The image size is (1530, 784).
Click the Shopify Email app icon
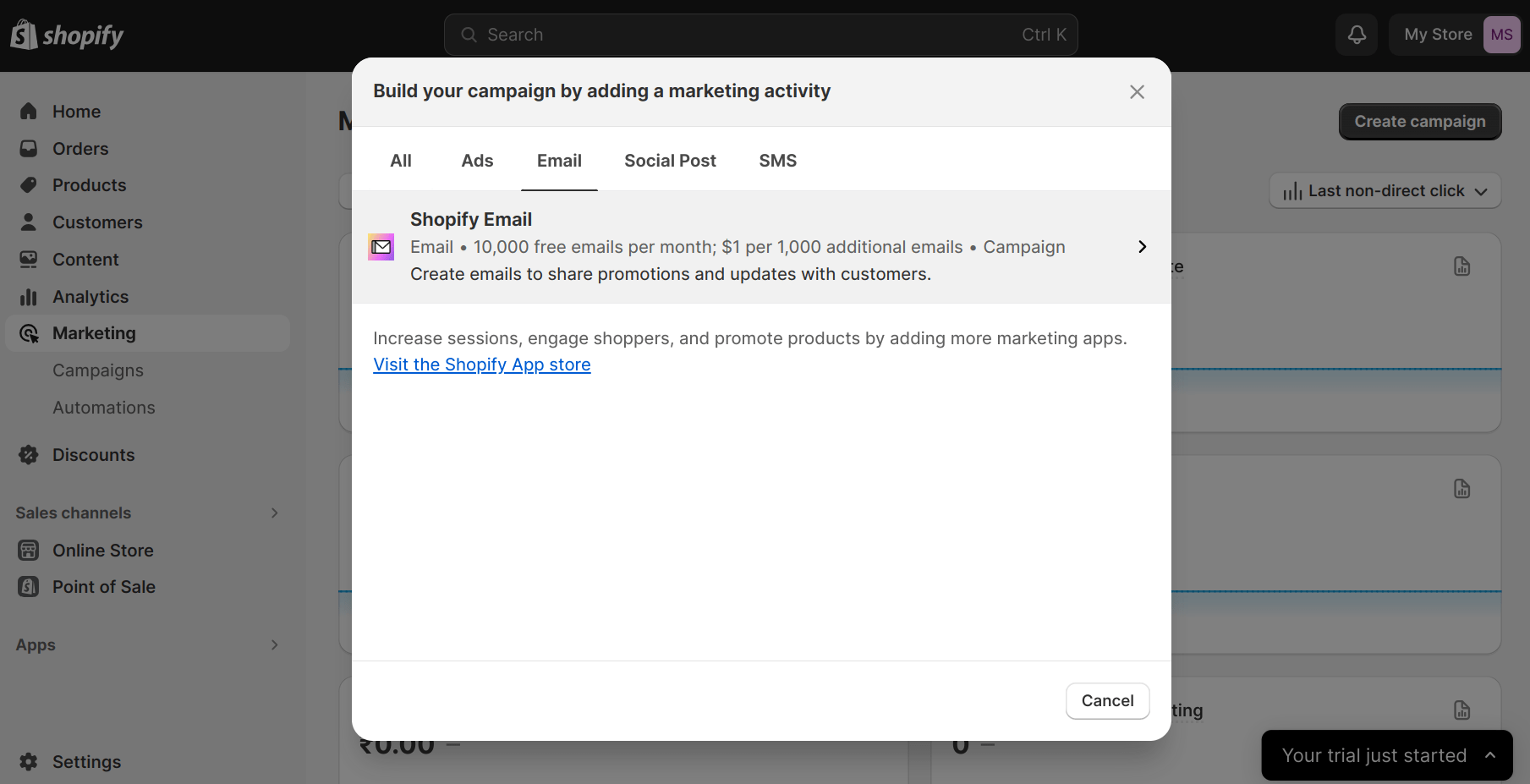pyautogui.click(x=381, y=246)
